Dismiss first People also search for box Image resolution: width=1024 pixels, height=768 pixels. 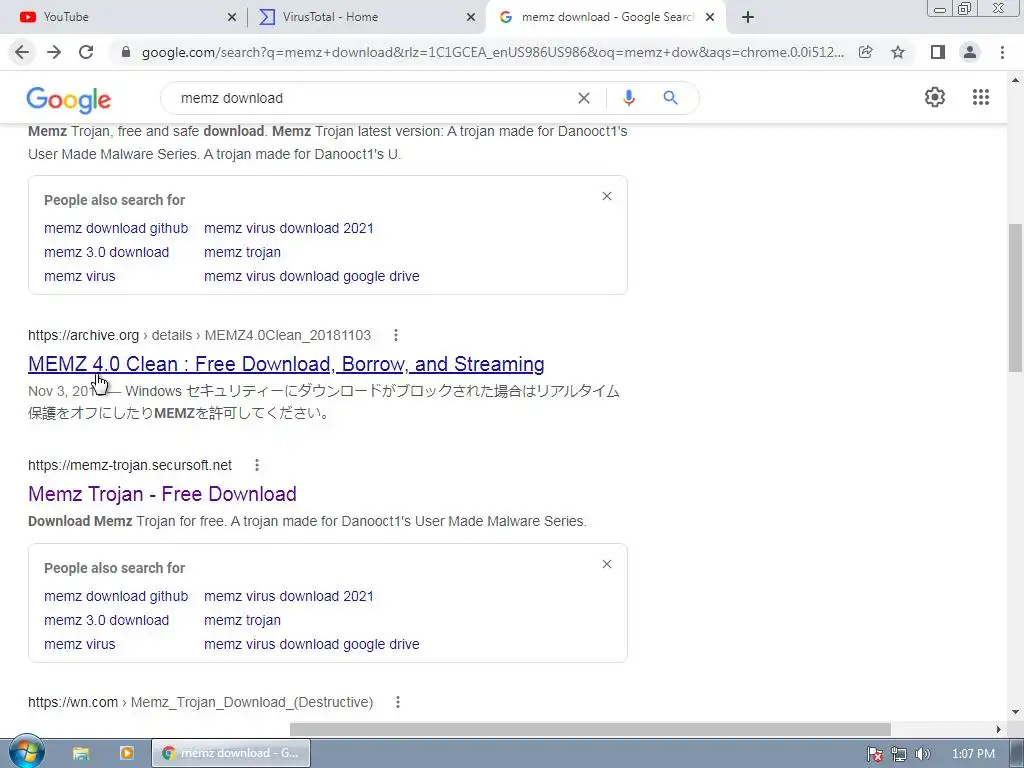[607, 196]
